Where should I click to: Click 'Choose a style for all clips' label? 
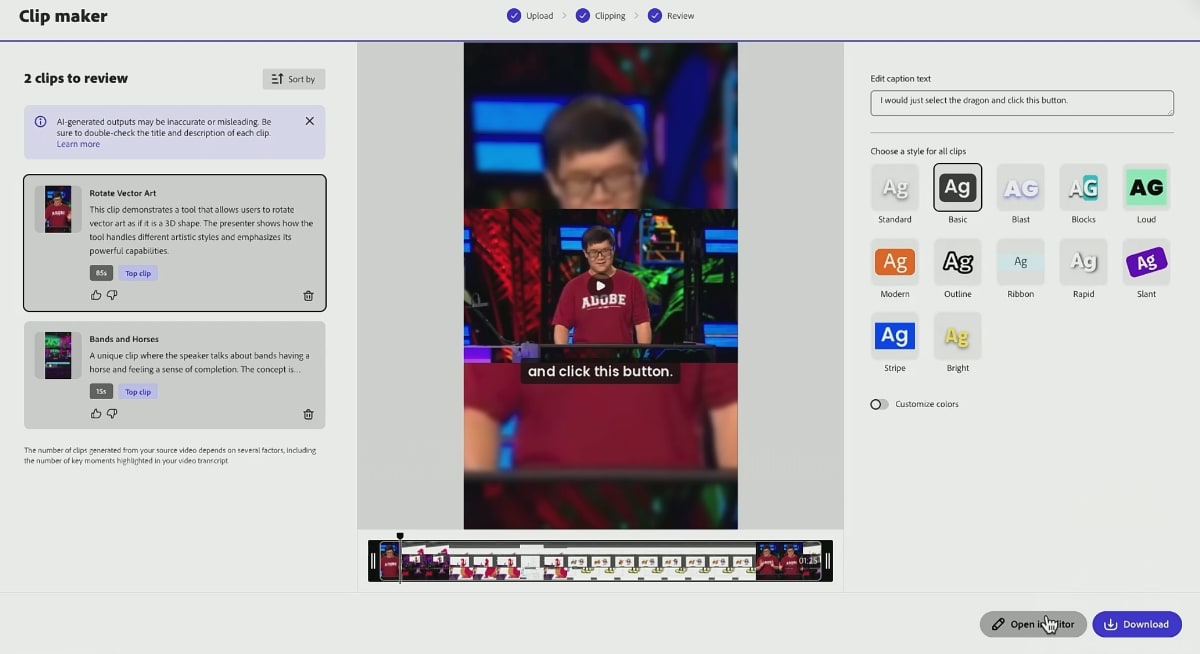tap(918, 151)
